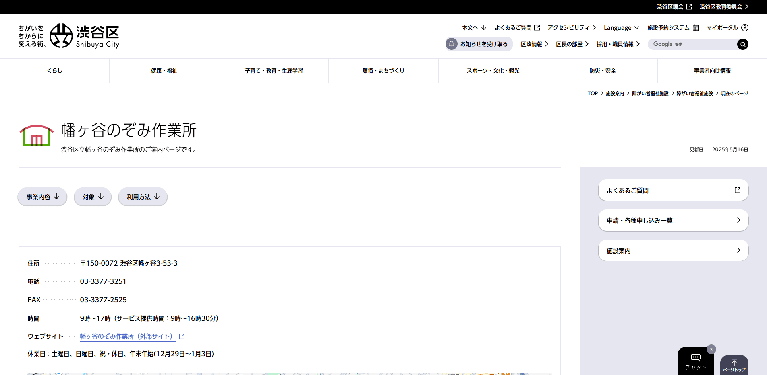Screen dimensions: 767x375
Task: Jump to 対象 section anchor
Action: [x=93, y=197]
